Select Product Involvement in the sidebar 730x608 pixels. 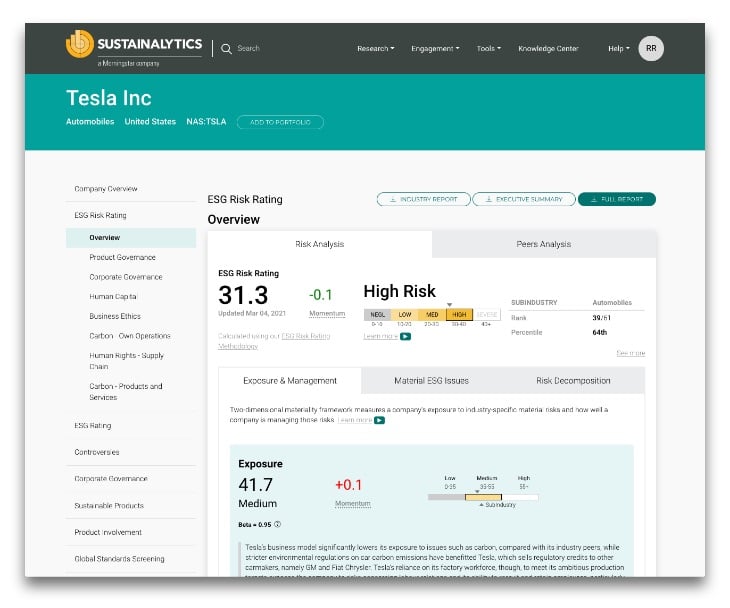[x=108, y=532]
